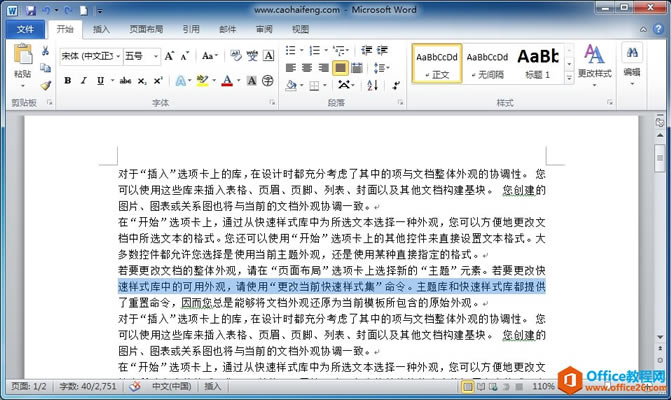Switch to the 插入 tab
671x400 pixels.
[101, 29]
